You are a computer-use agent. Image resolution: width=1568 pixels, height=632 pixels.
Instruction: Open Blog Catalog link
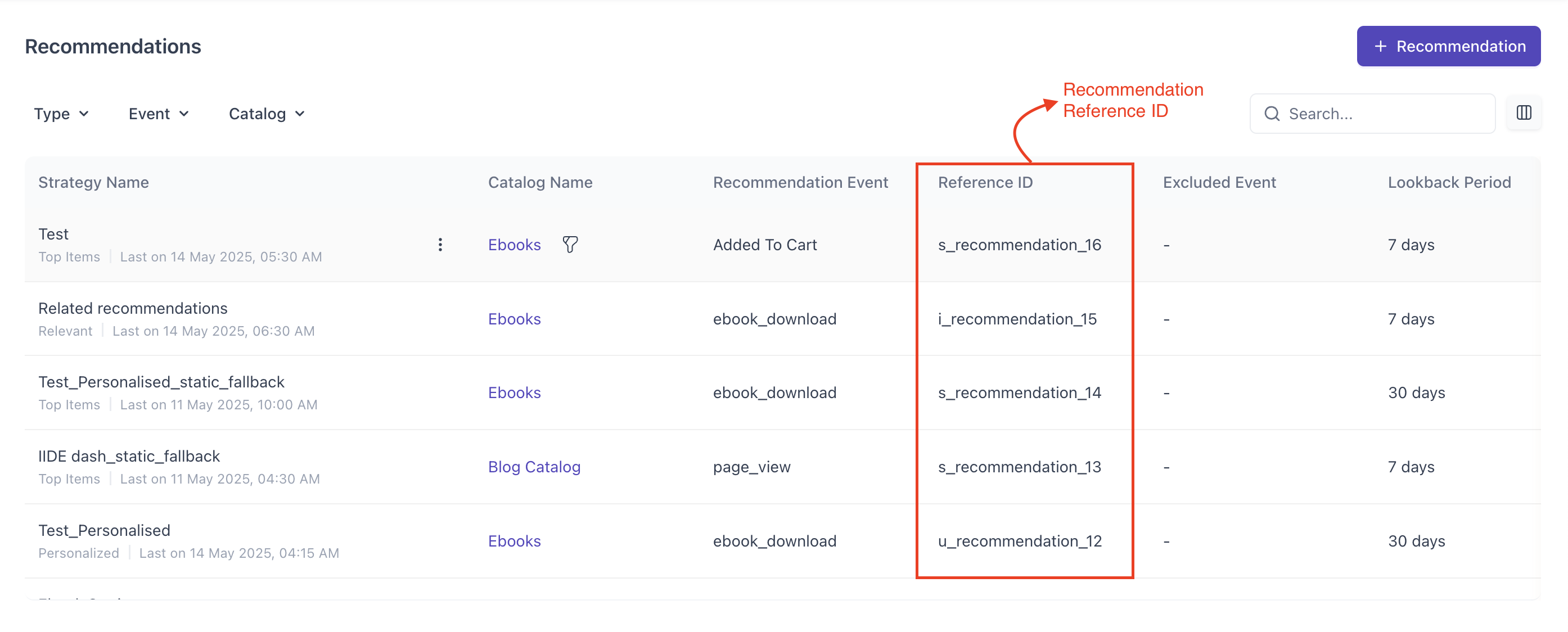534,467
